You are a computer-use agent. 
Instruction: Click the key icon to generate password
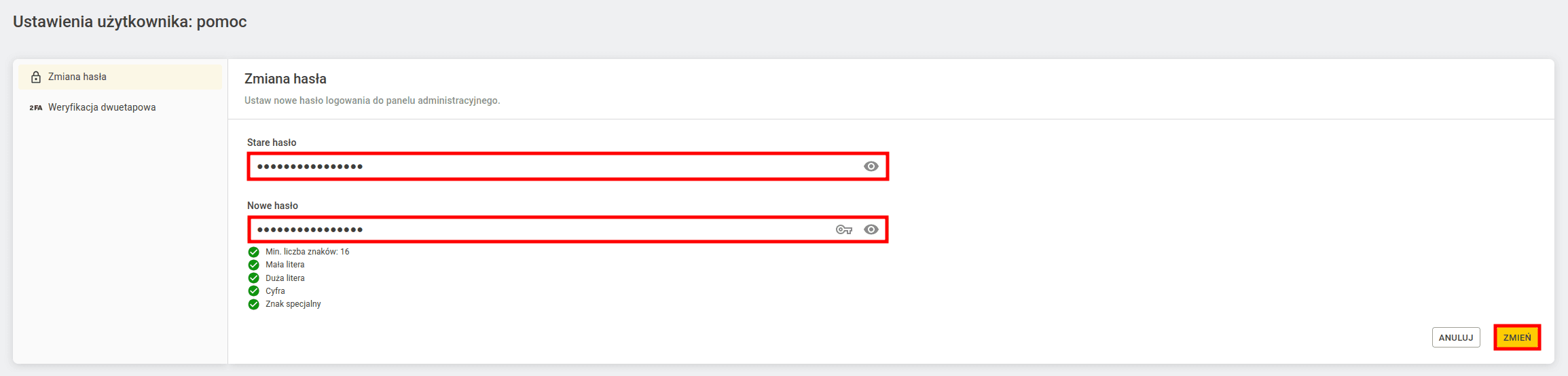(843, 230)
